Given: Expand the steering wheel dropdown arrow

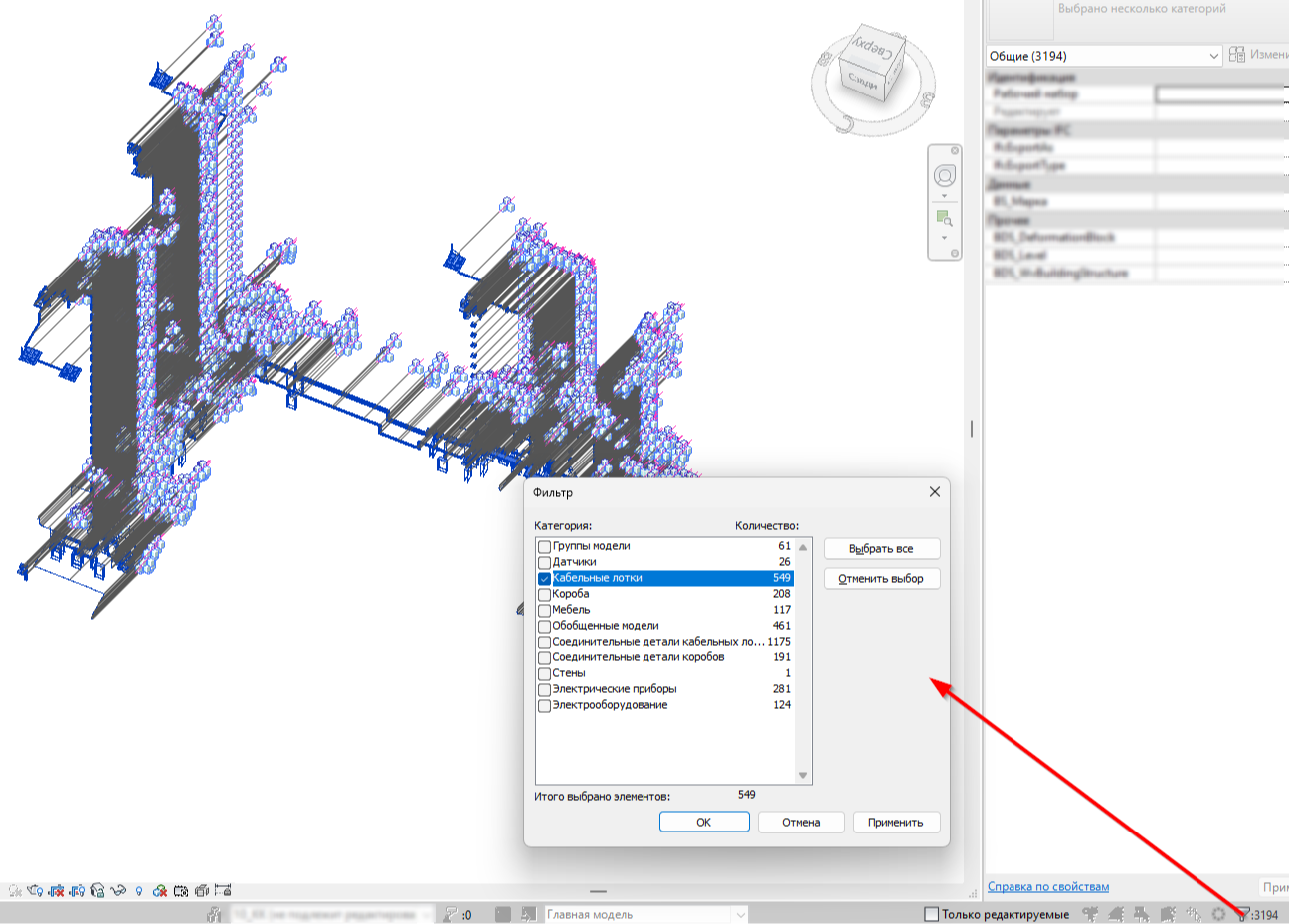Looking at the screenshot, I should (x=944, y=196).
